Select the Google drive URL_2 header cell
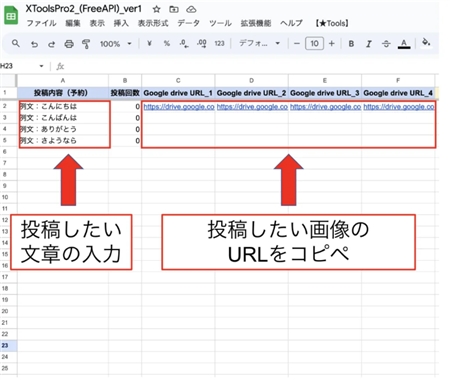This screenshot has width=450, height=380. 251,93
